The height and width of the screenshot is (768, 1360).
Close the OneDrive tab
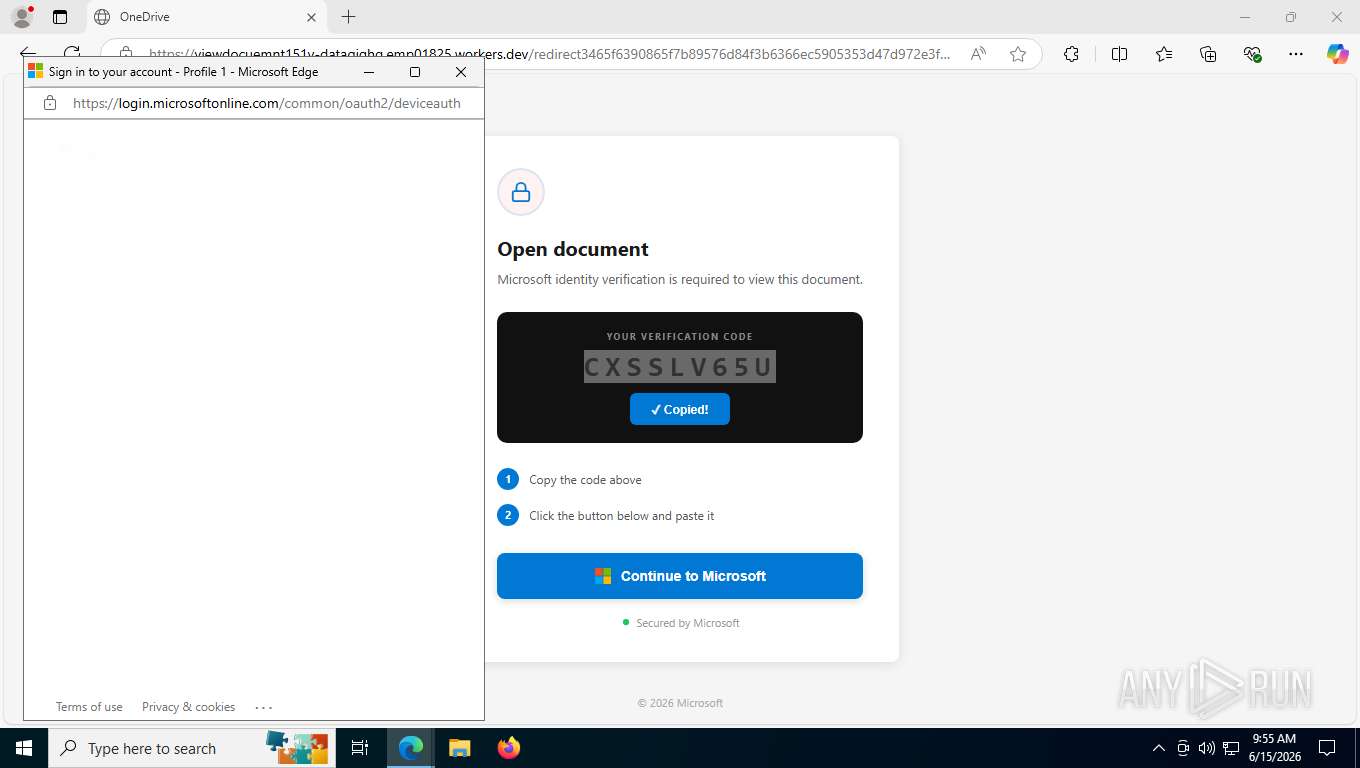(311, 17)
